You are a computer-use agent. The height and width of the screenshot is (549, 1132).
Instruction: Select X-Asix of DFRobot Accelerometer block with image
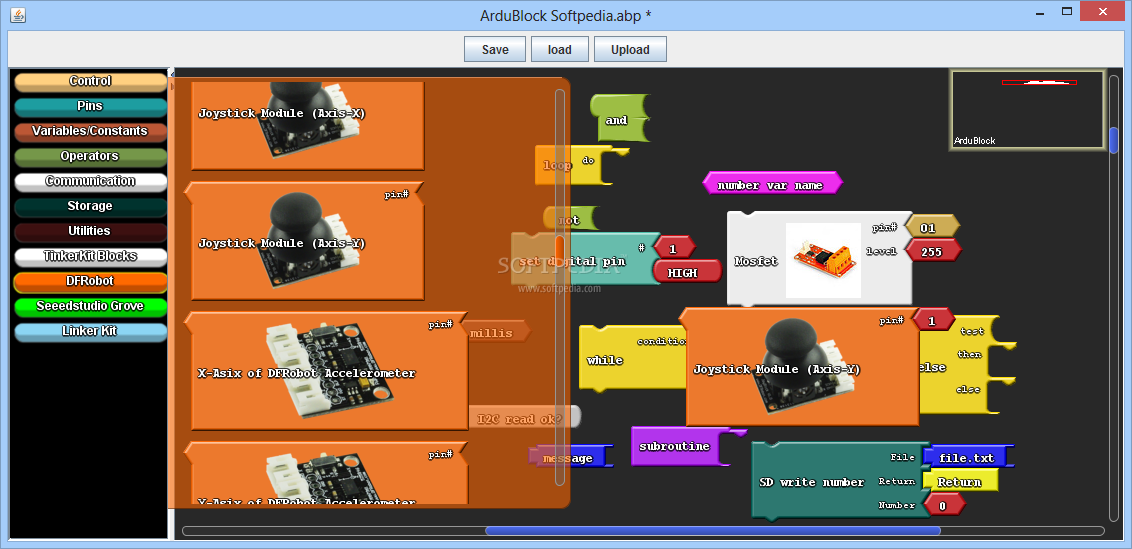pos(326,371)
